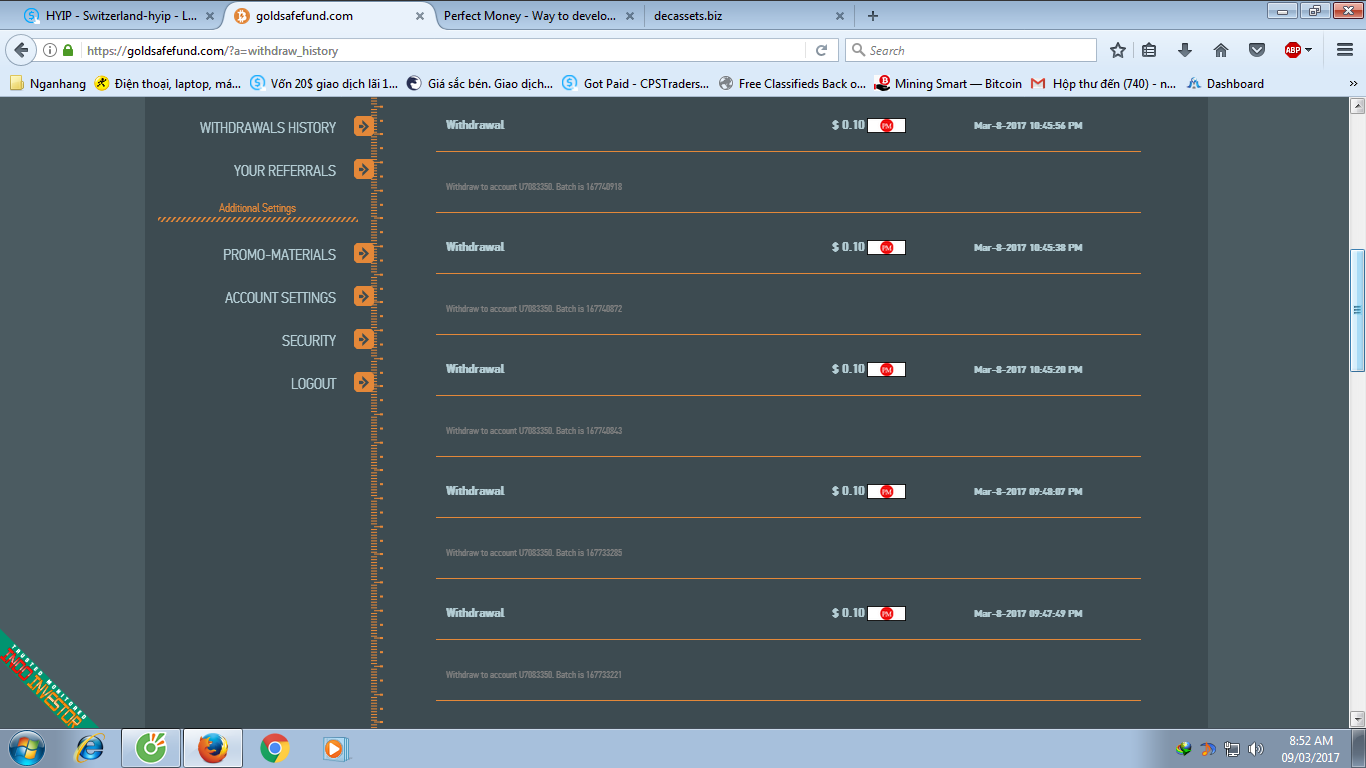Screen dimensions: 1366x768
Task: Click the Perfect Money icon on the 10:45:38 PM withdrawal
Action: coord(886,248)
